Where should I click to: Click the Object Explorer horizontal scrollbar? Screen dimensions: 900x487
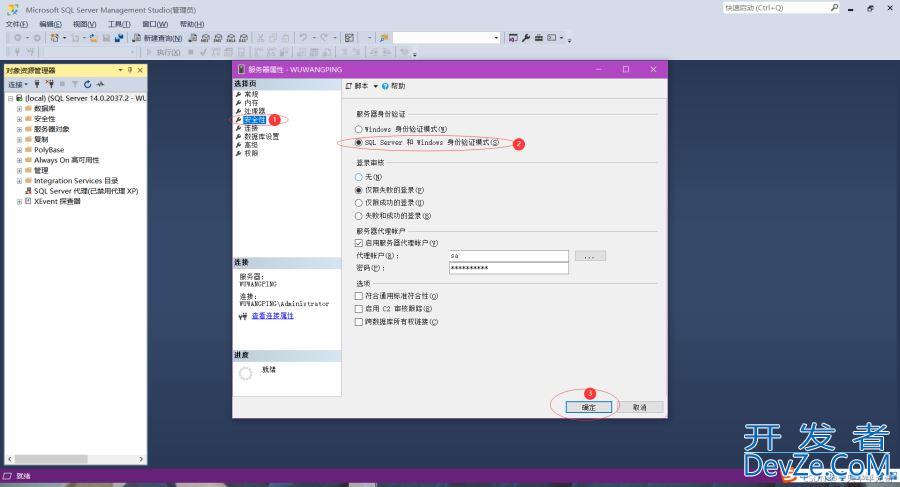click(x=76, y=459)
